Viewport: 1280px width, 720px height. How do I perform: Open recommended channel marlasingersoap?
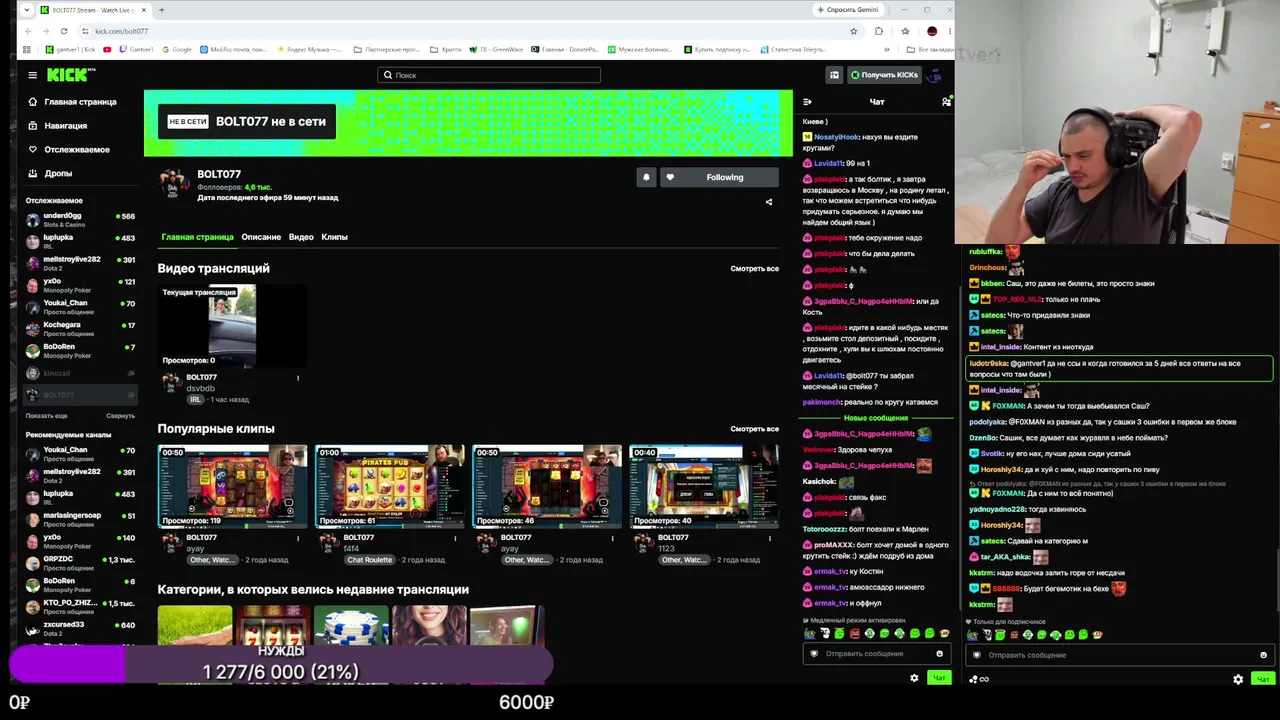(x=80, y=519)
